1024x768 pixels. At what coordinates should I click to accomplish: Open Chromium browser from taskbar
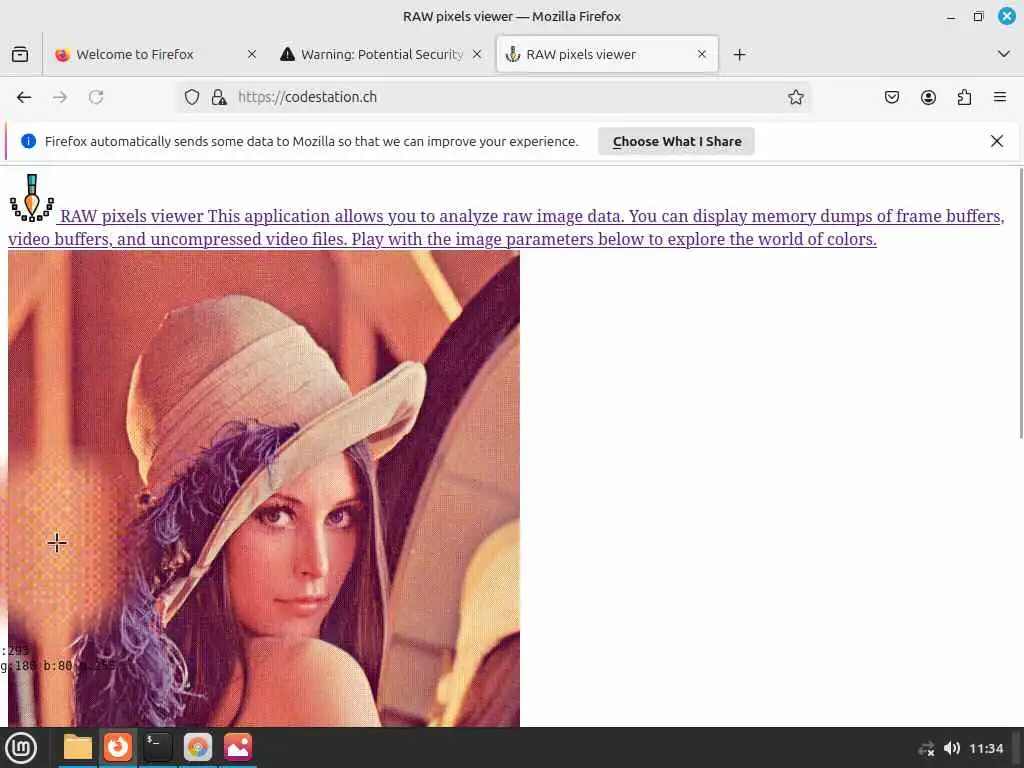(x=198, y=748)
